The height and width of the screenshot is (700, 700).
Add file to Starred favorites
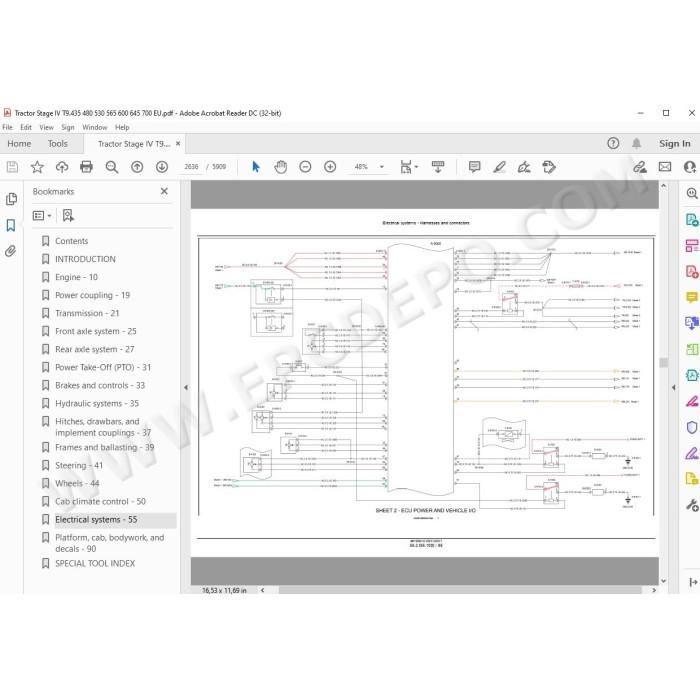(37, 167)
